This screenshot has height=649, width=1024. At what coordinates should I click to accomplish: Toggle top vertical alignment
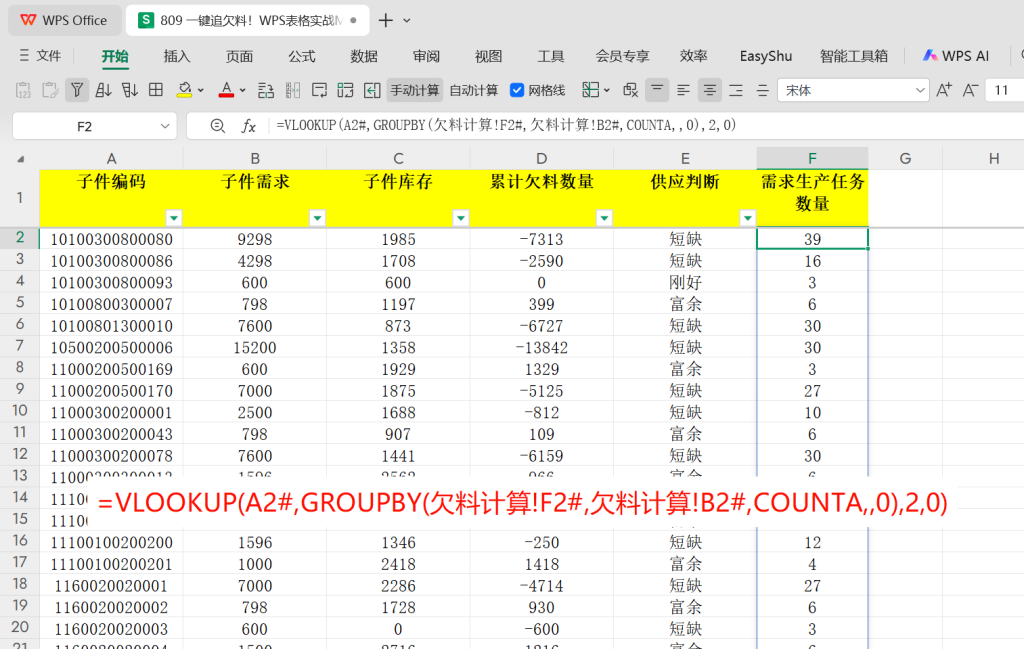(657, 90)
